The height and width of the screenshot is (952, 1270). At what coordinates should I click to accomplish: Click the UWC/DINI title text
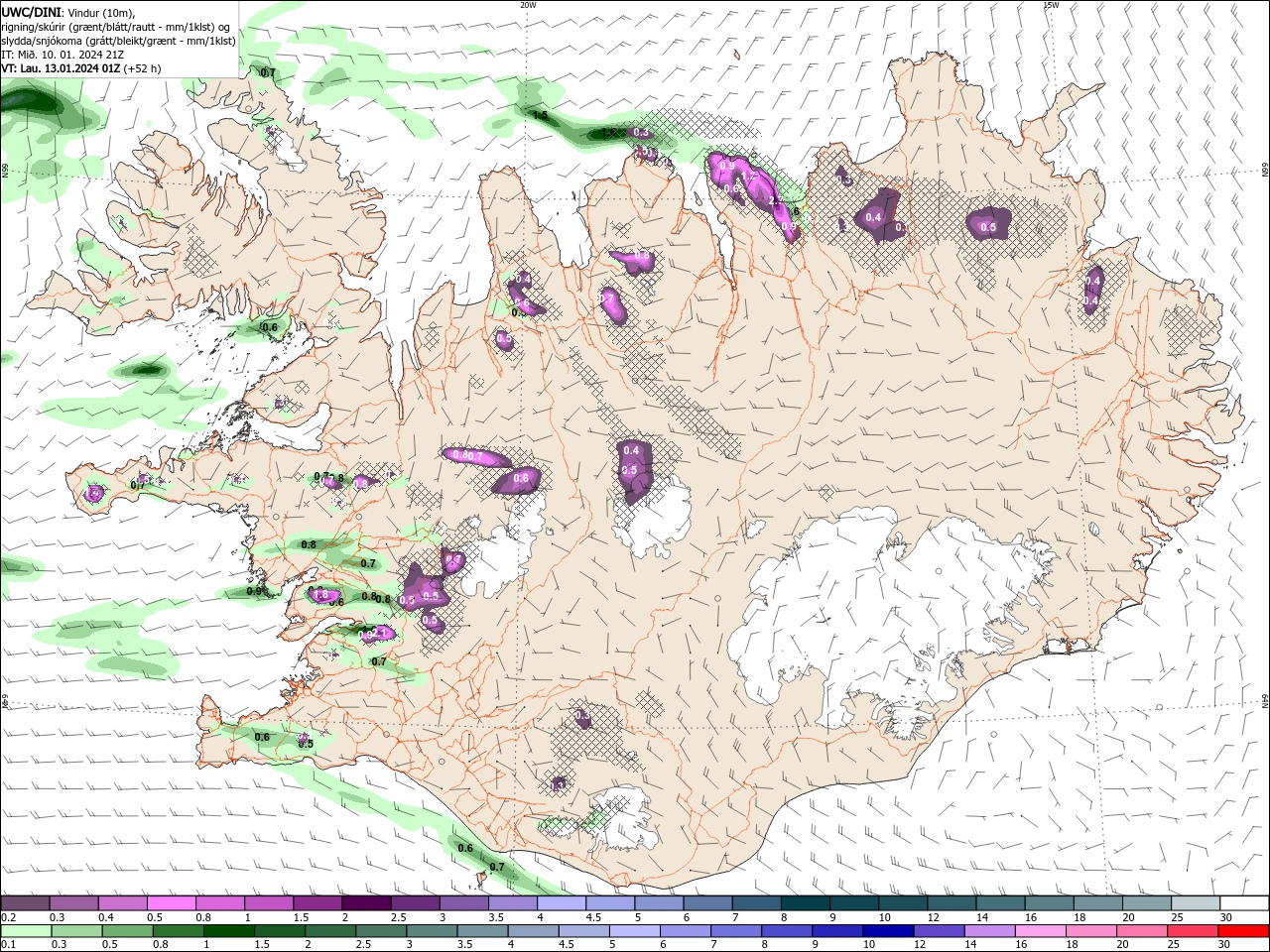(32, 12)
